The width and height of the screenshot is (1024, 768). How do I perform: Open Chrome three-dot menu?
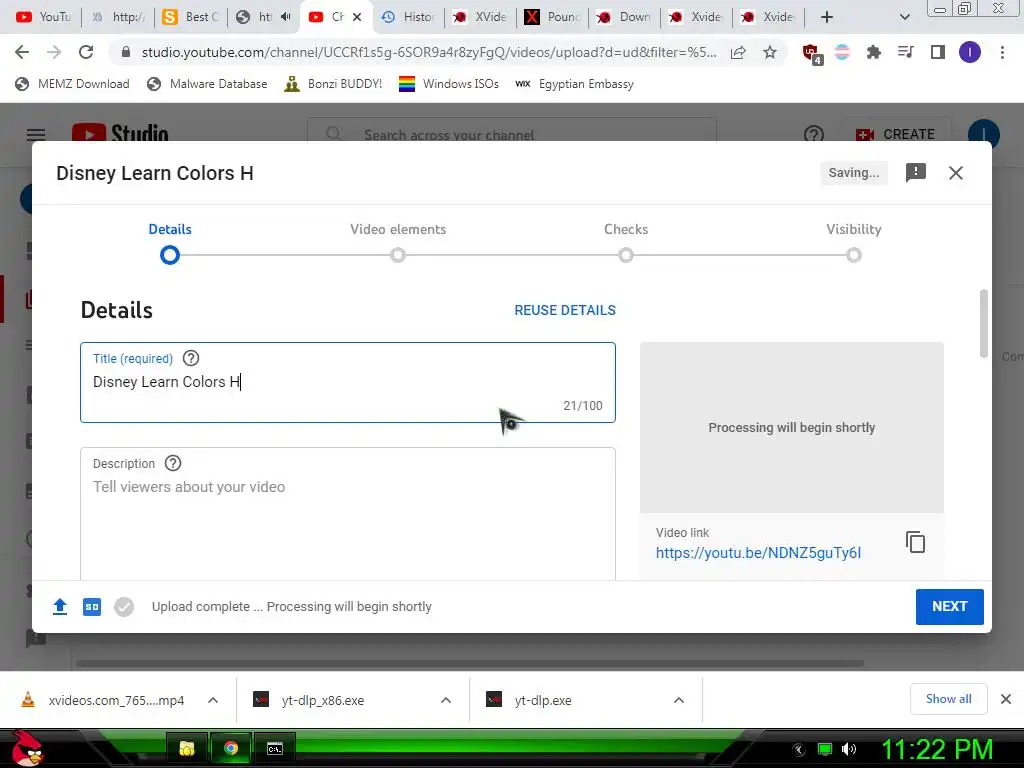point(1002,52)
